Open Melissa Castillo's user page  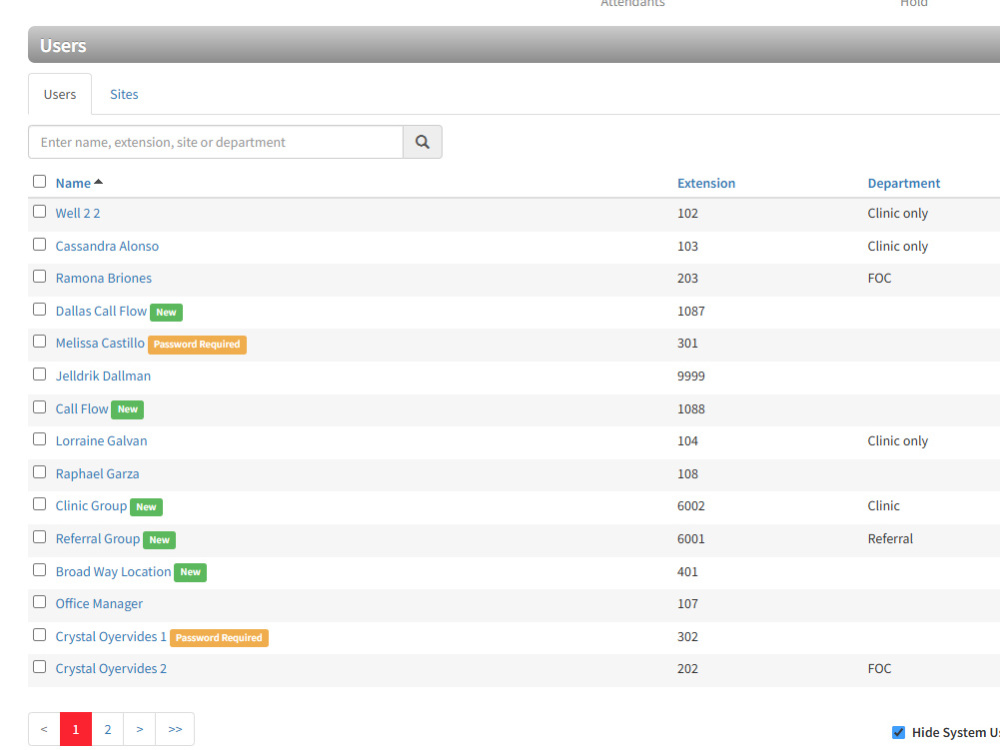point(100,343)
